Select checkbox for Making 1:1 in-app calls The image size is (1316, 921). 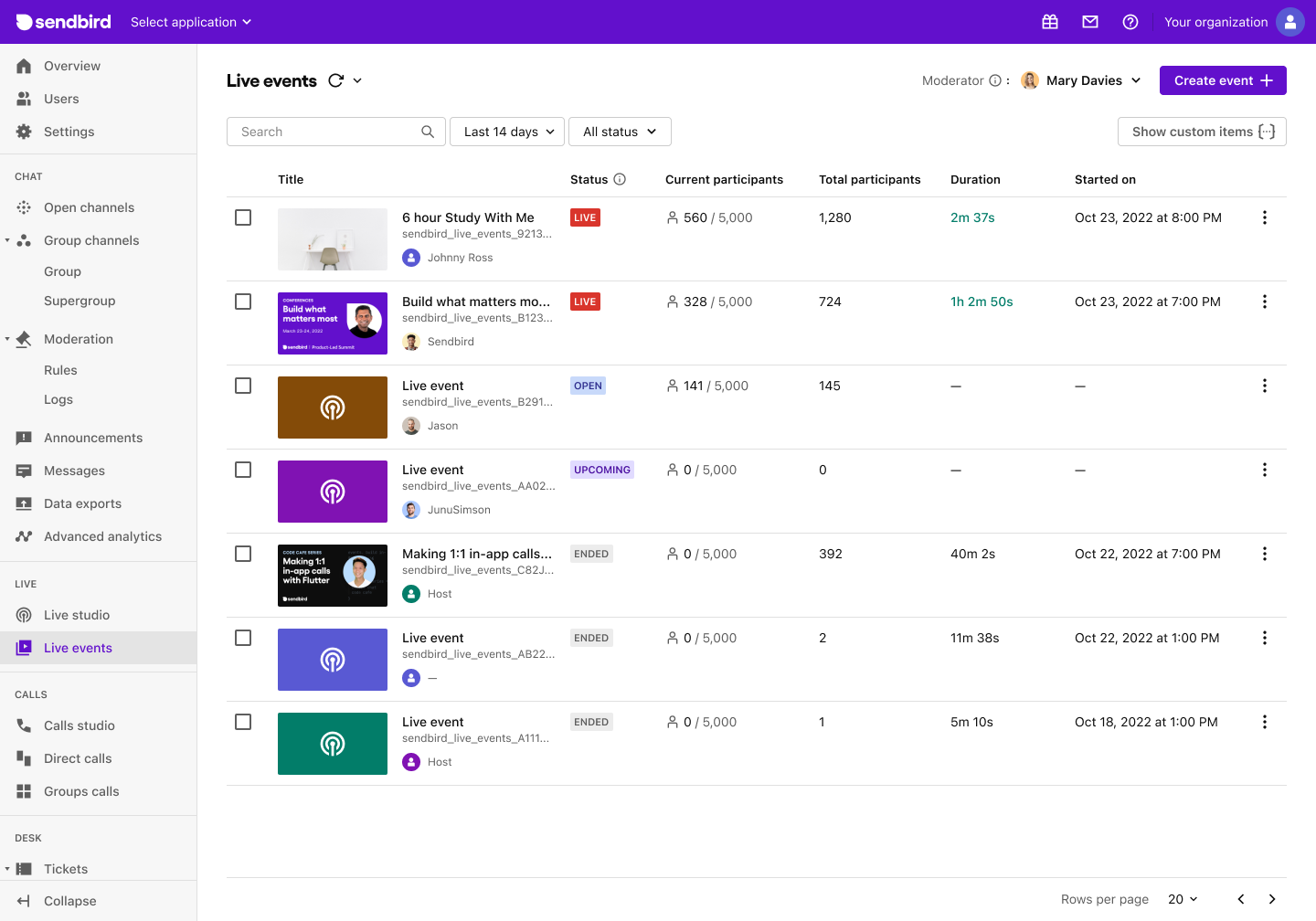coord(243,554)
